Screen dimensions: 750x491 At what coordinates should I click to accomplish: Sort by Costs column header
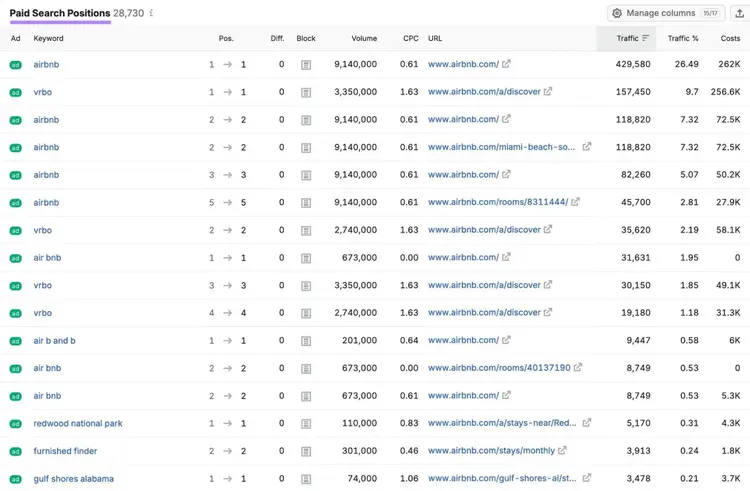click(730, 38)
